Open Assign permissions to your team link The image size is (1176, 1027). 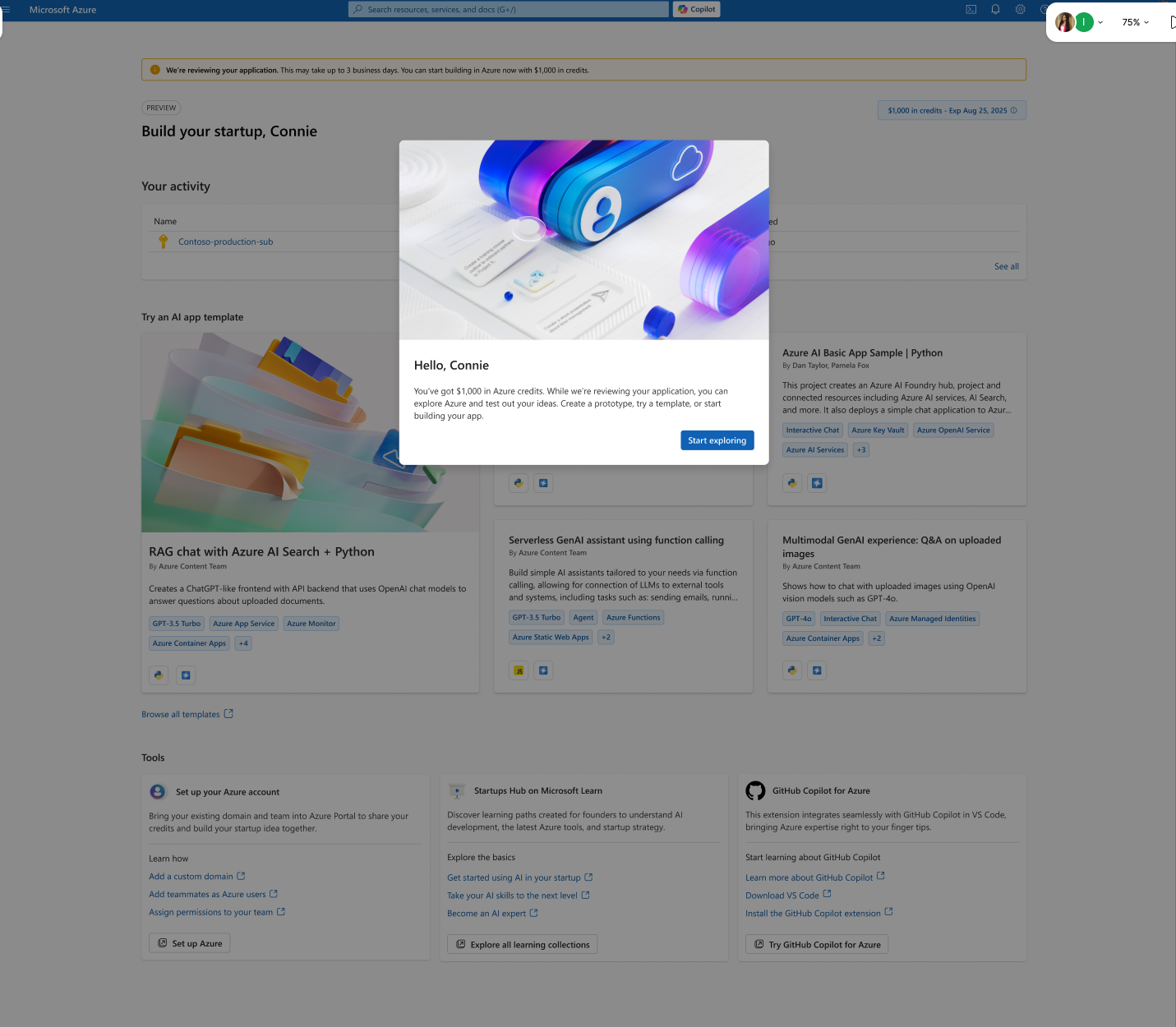tap(210, 912)
